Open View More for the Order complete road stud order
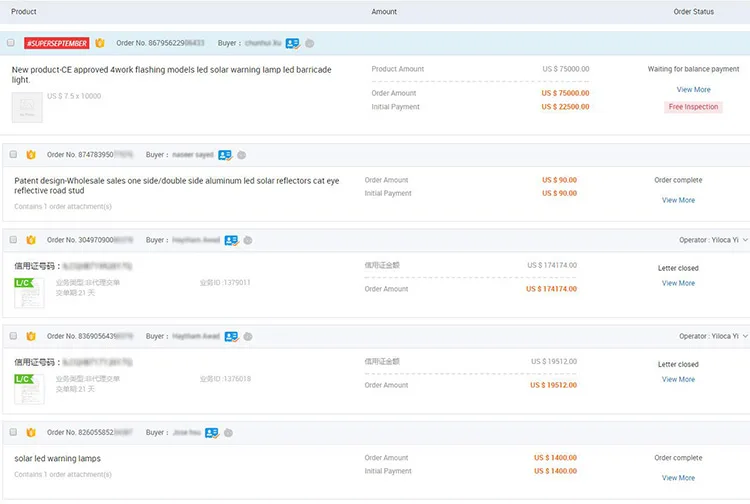The width and height of the screenshot is (750, 504). [x=678, y=200]
